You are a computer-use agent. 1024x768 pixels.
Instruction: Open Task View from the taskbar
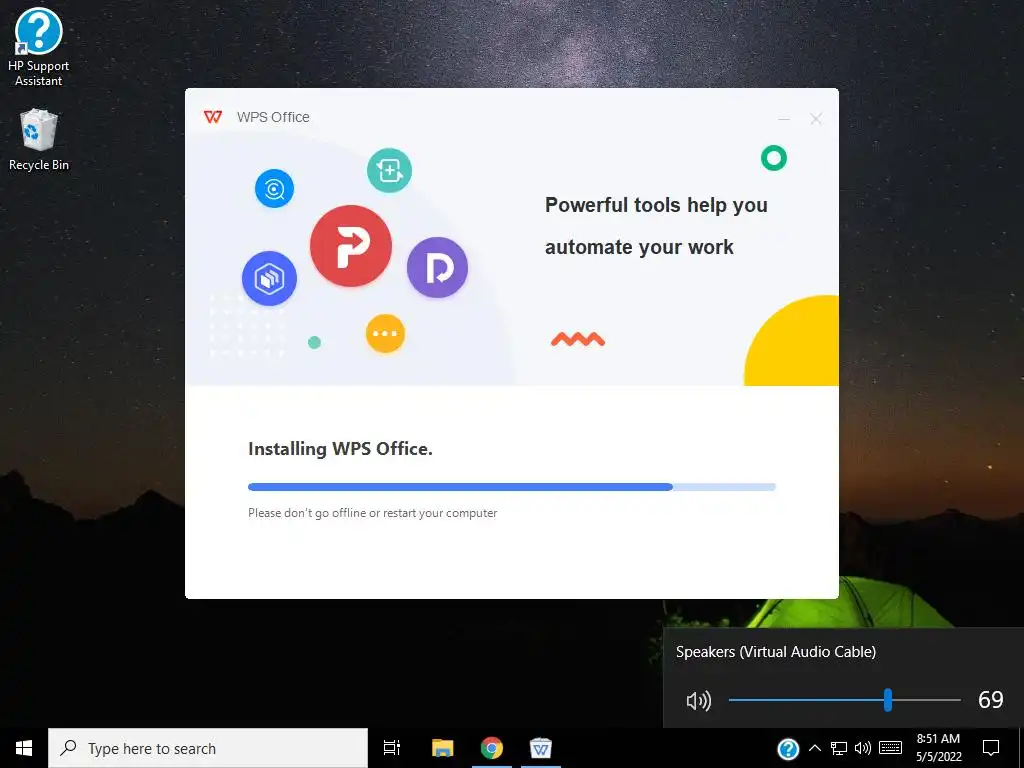click(392, 748)
